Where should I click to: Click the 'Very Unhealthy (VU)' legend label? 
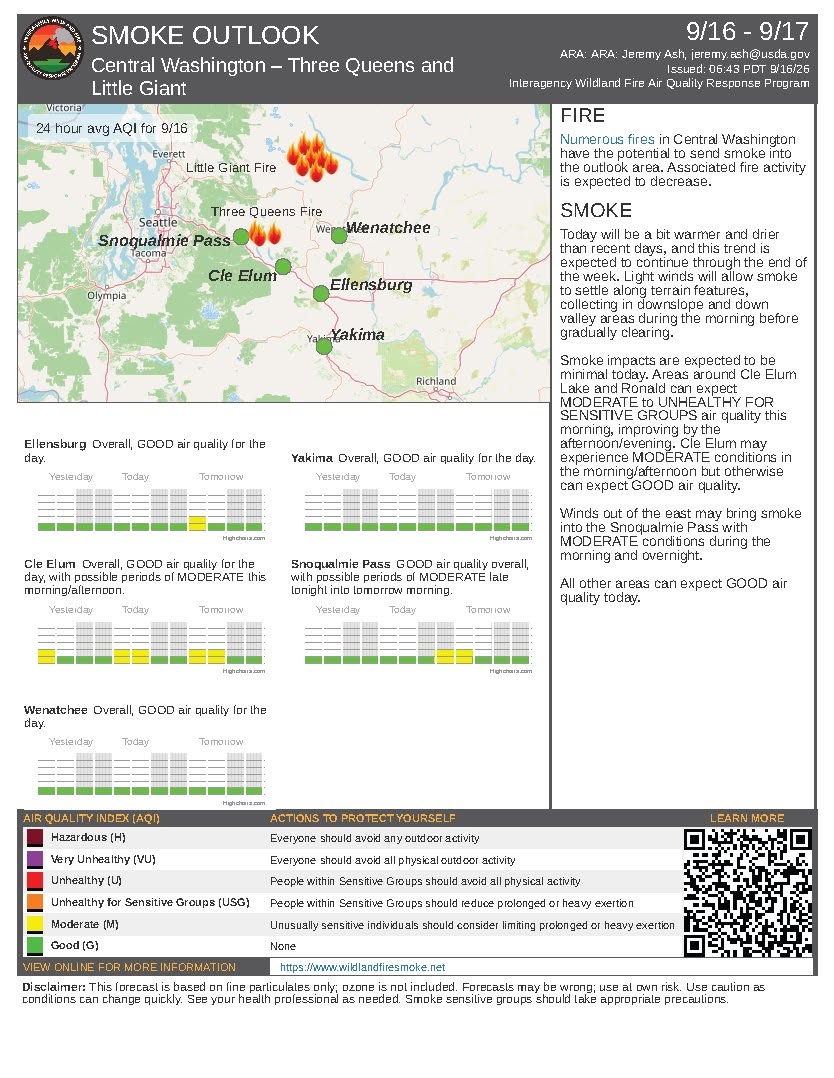point(103,859)
